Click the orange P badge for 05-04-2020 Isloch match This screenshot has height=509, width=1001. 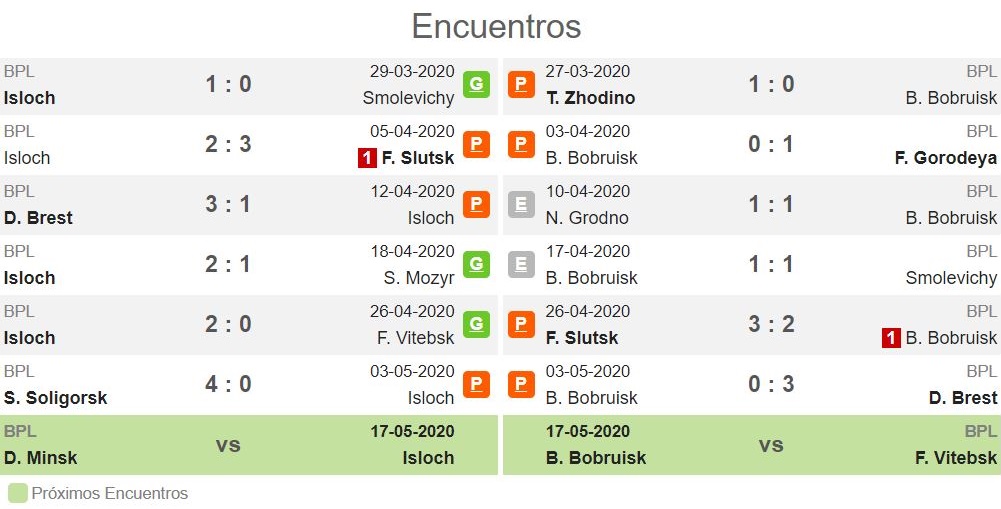476,144
